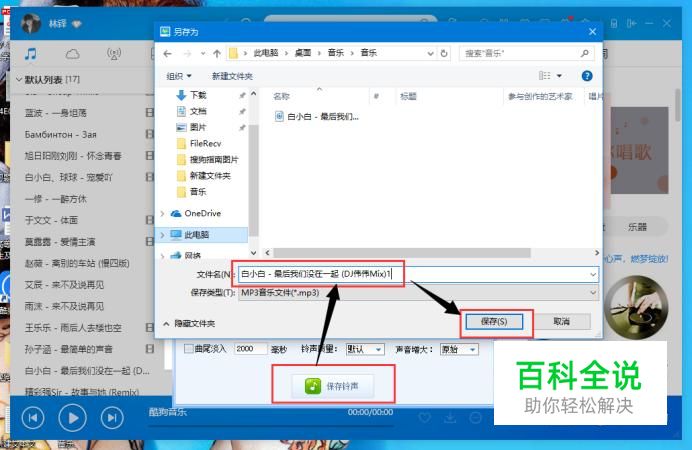Click the 保存铃声 button
The image size is (692, 450).
[332, 386]
